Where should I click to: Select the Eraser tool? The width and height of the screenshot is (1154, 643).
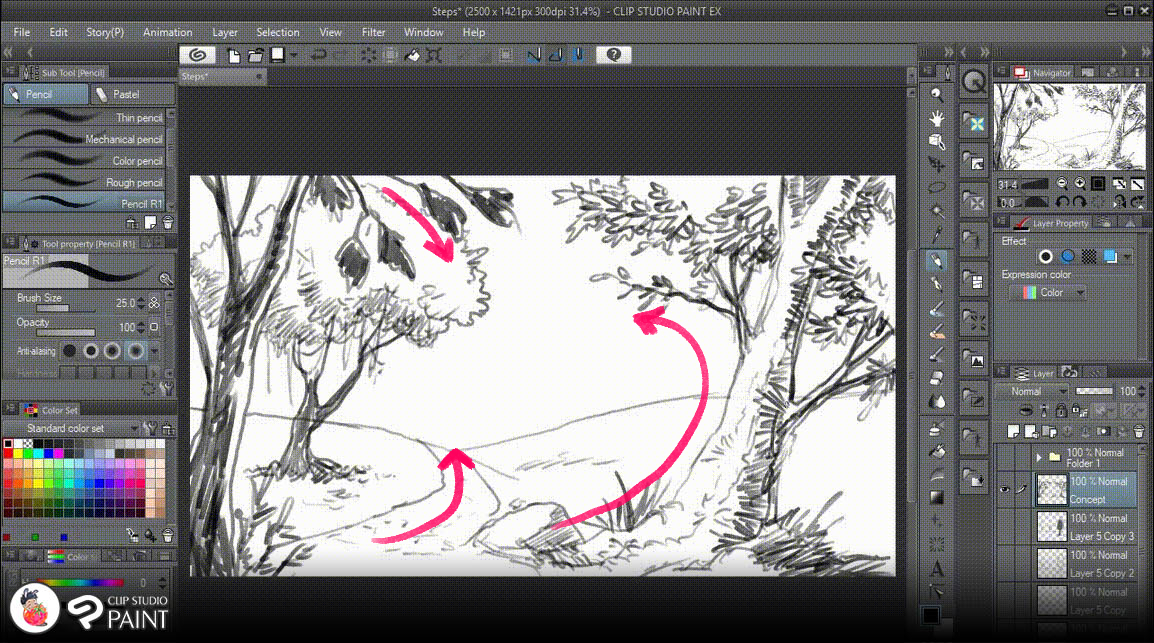[x=936, y=378]
